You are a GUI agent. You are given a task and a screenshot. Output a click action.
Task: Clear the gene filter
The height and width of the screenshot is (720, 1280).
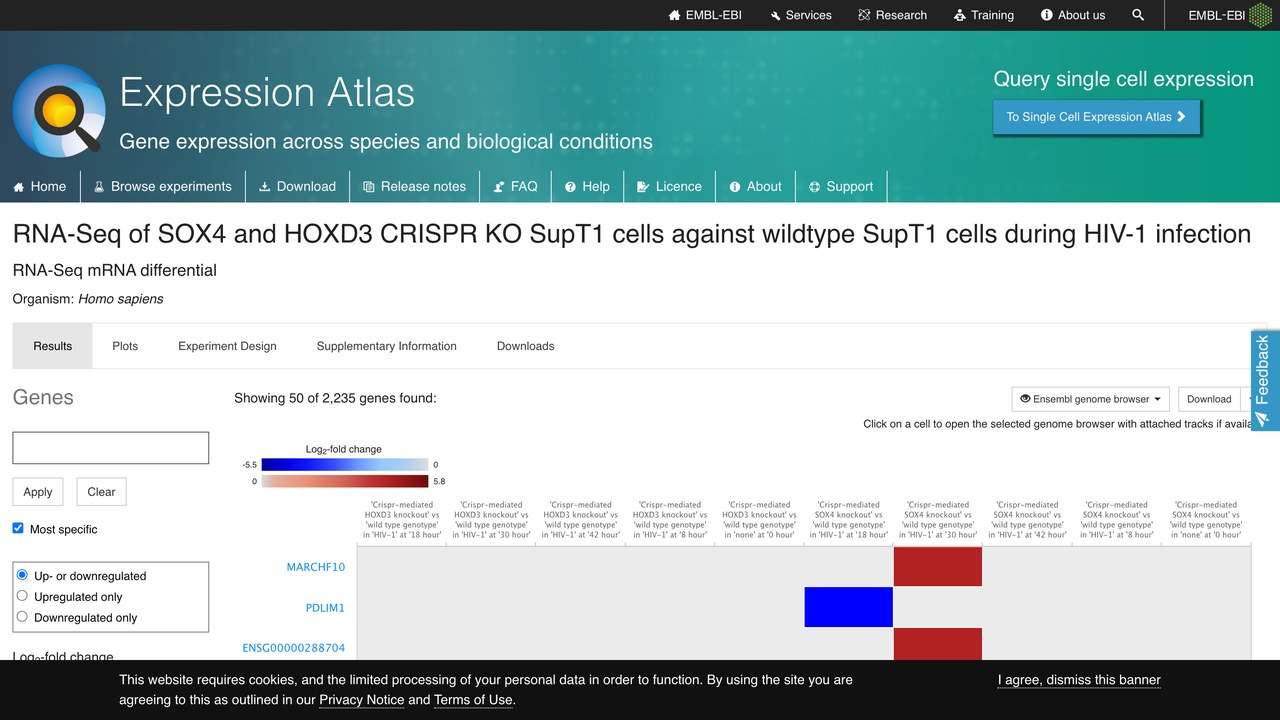(x=102, y=492)
